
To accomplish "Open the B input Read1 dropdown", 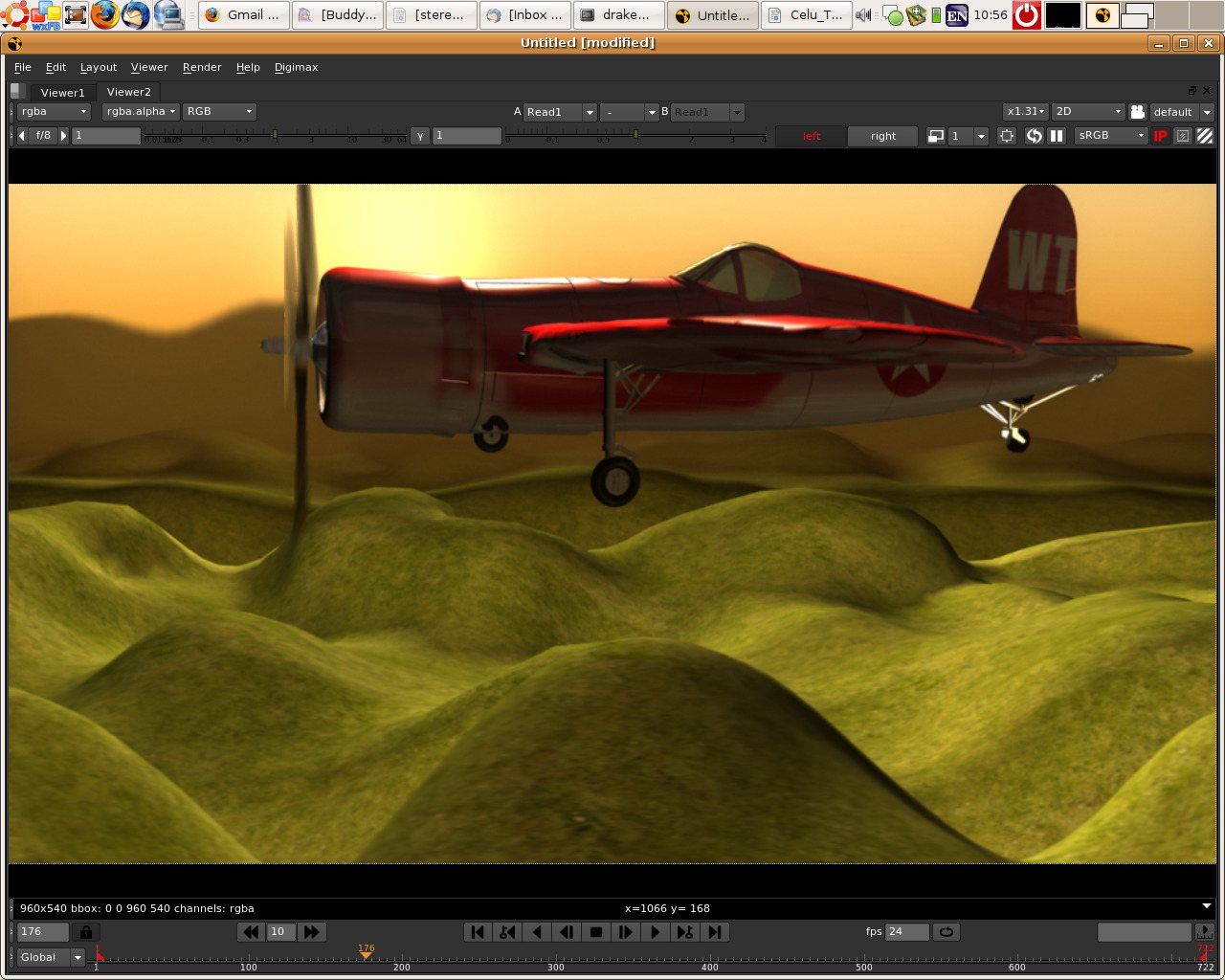I will coord(707,112).
